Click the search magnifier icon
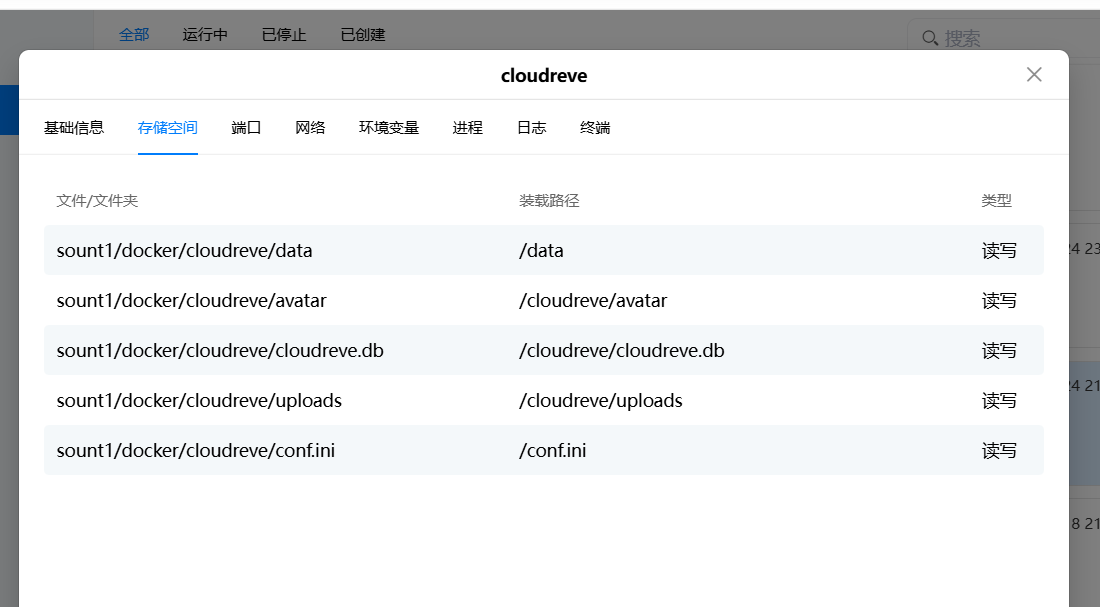Image resolution: width=1100 pixels, height=607 pixels. pos(929,38)
